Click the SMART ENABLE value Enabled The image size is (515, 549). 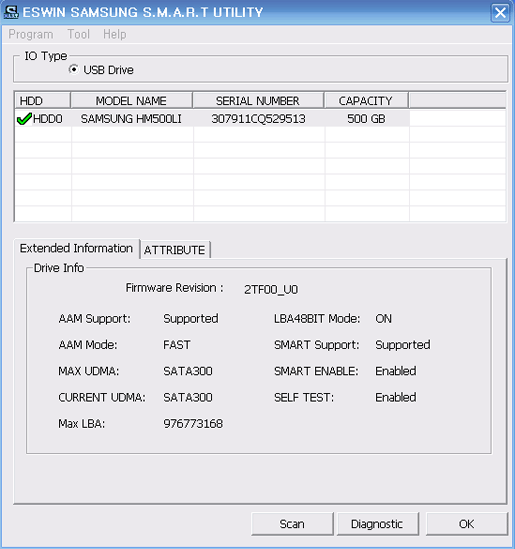tap(396, 371)
